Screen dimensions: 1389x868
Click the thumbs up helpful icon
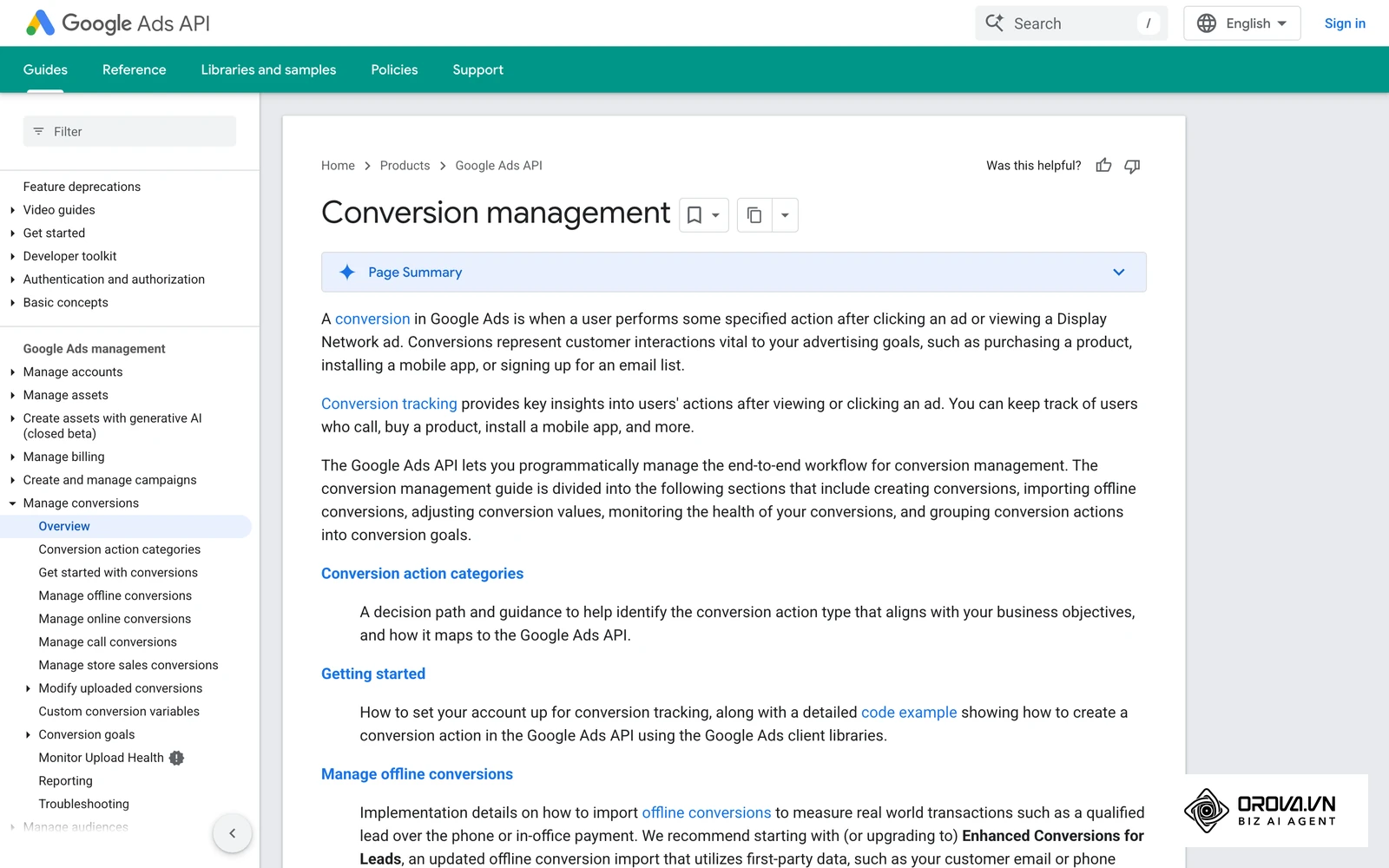click(x=1103, y=166)
